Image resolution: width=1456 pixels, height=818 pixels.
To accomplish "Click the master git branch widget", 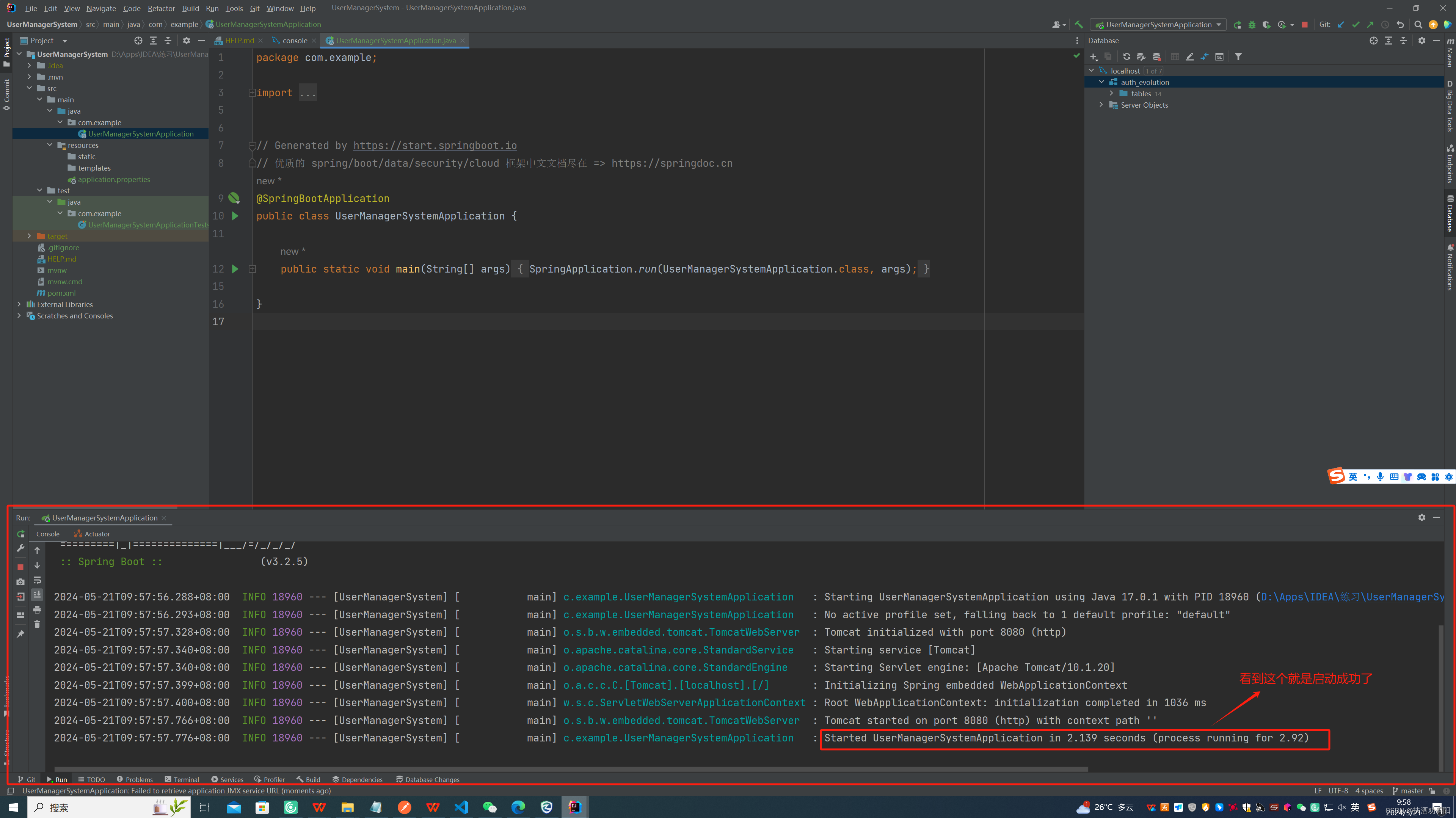I will click(1408, 791).
